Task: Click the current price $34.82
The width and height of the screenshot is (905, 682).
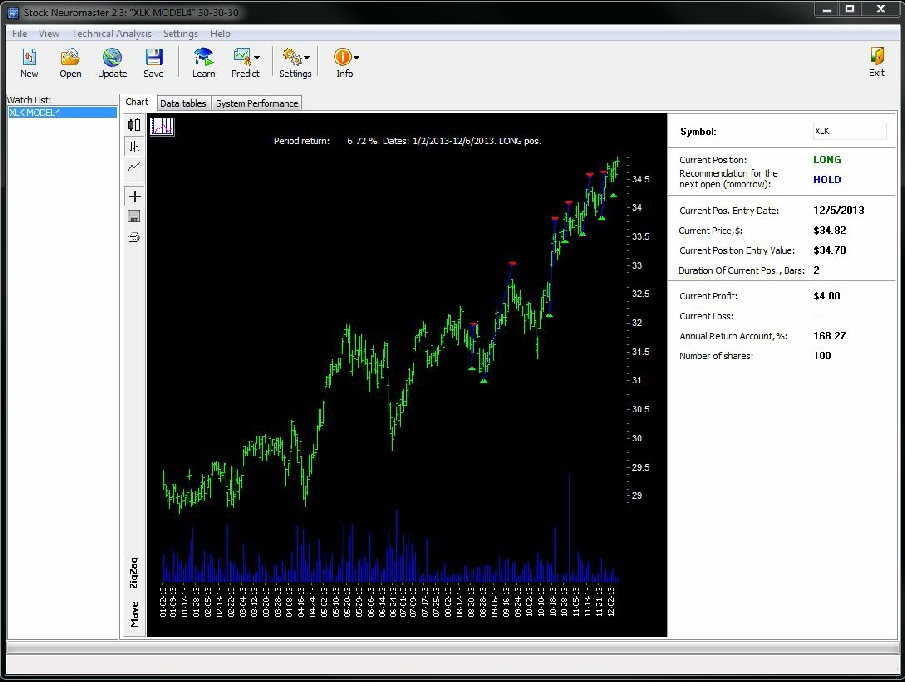Action: (829, 230)
